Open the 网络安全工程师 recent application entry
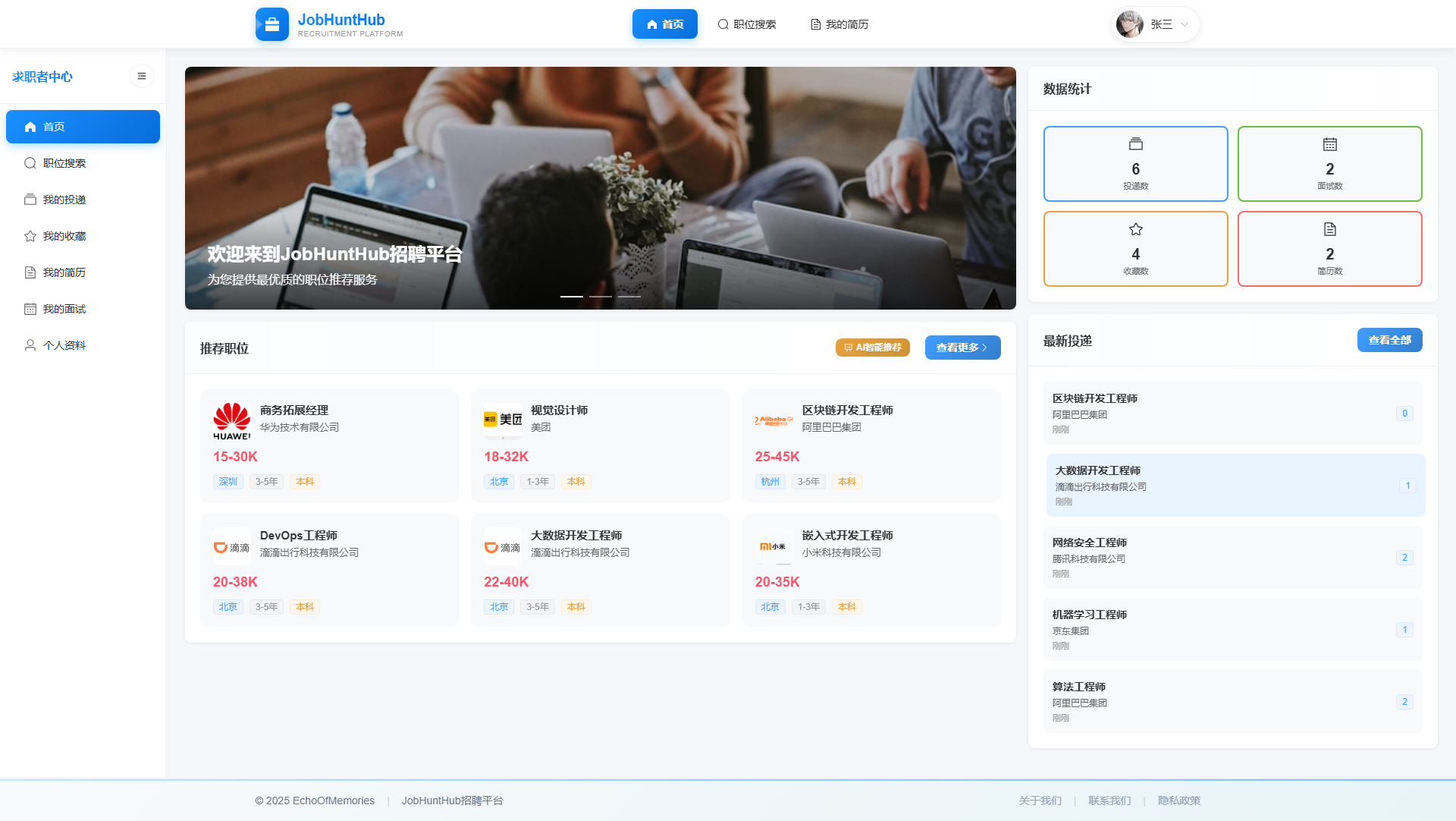The width and height of the screenshot is (1456, 821). point(1232,557)
